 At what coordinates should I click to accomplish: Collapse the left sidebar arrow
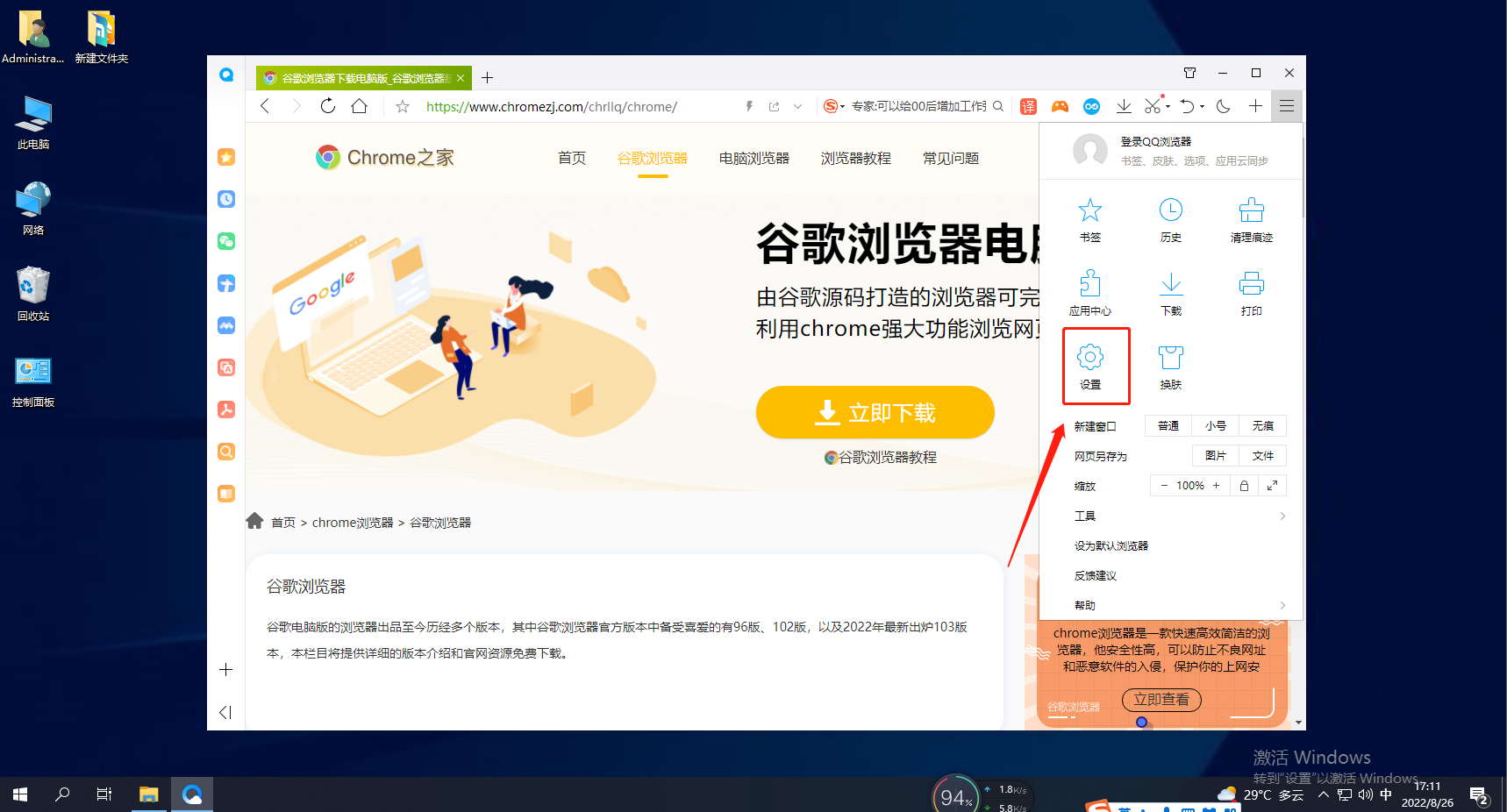(x=225, y=712)
